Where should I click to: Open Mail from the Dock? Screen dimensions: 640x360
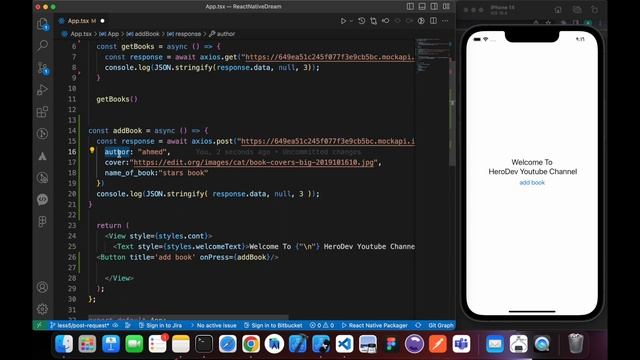[495, 344]
